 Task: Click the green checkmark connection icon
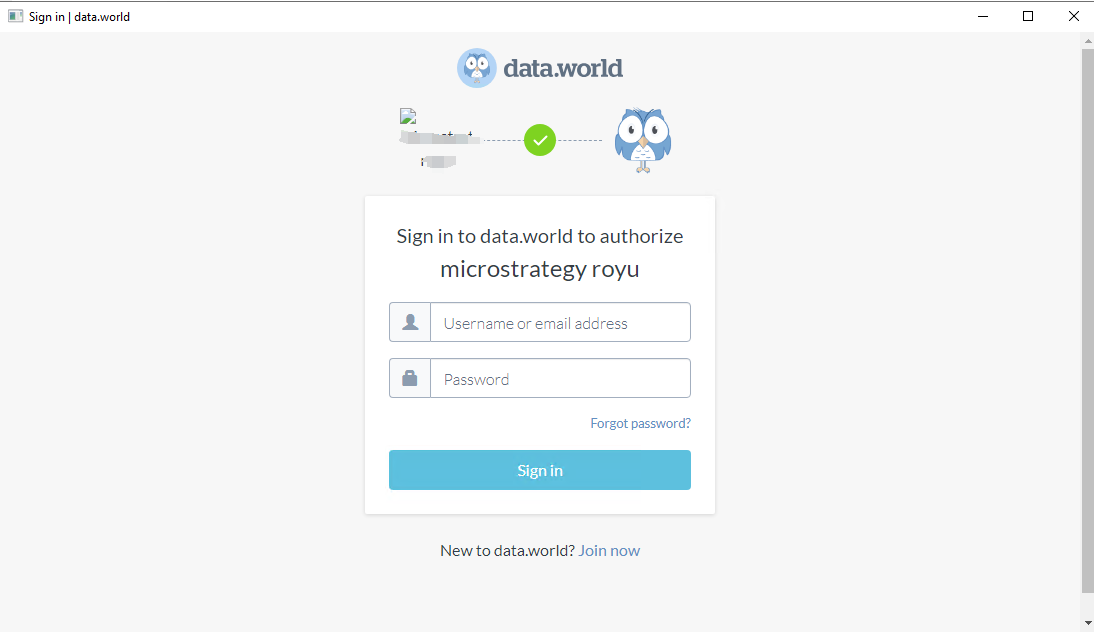[x=540, y=140]
